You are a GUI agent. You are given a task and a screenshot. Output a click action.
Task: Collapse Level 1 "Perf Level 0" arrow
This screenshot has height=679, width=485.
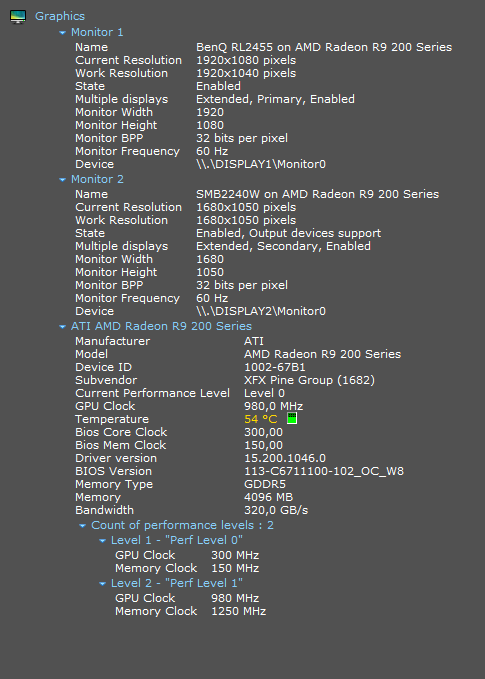point(103,540)
